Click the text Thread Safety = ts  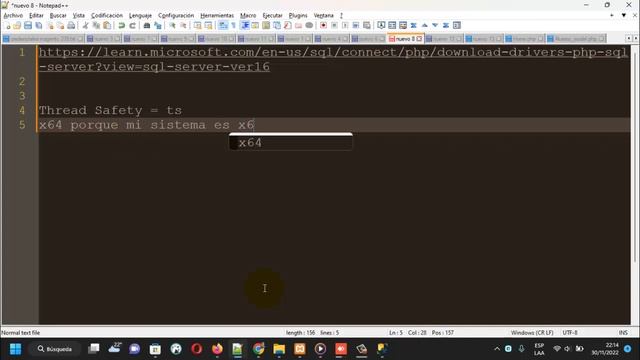coord(110,110)
